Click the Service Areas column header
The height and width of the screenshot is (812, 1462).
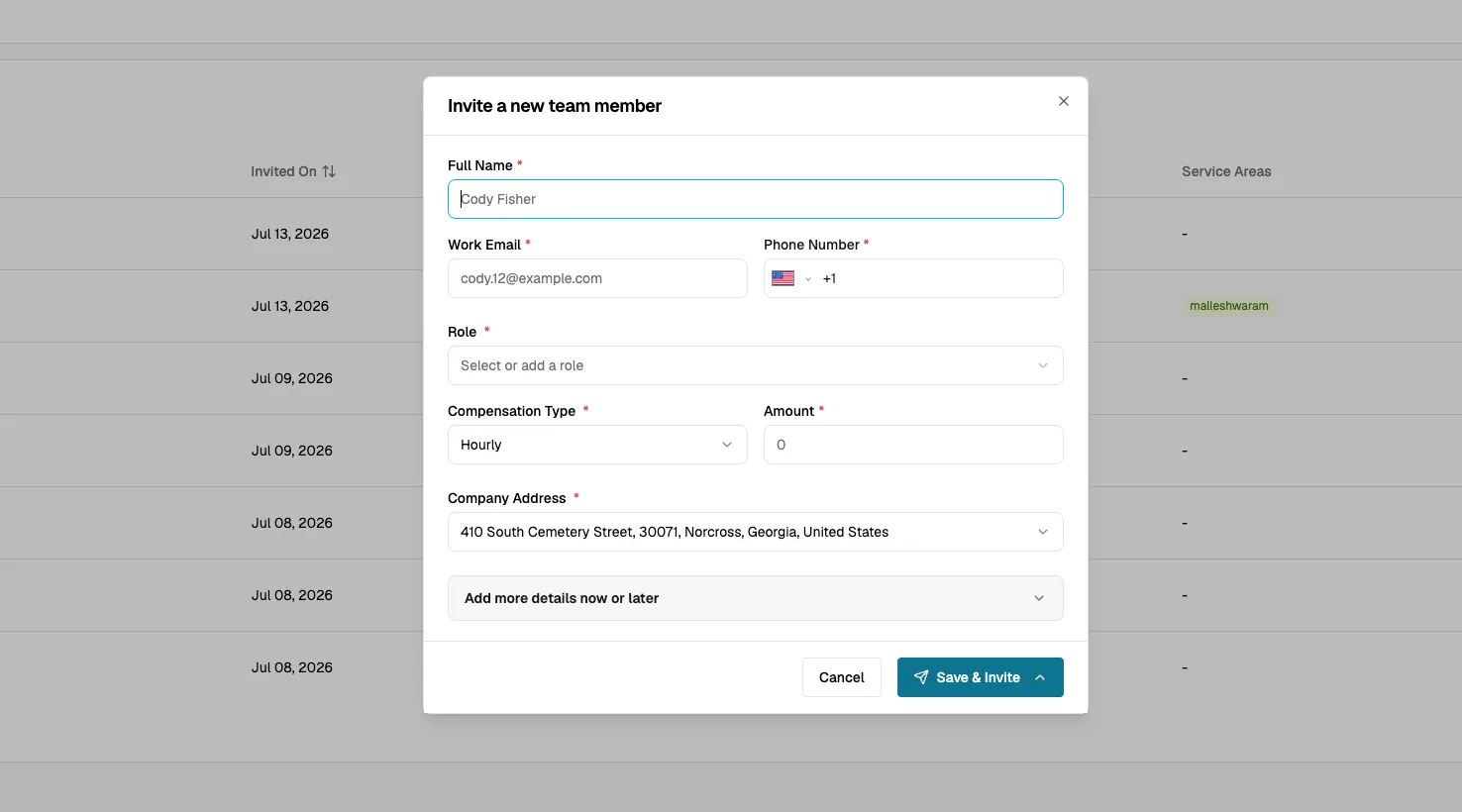click(1226, 171)
